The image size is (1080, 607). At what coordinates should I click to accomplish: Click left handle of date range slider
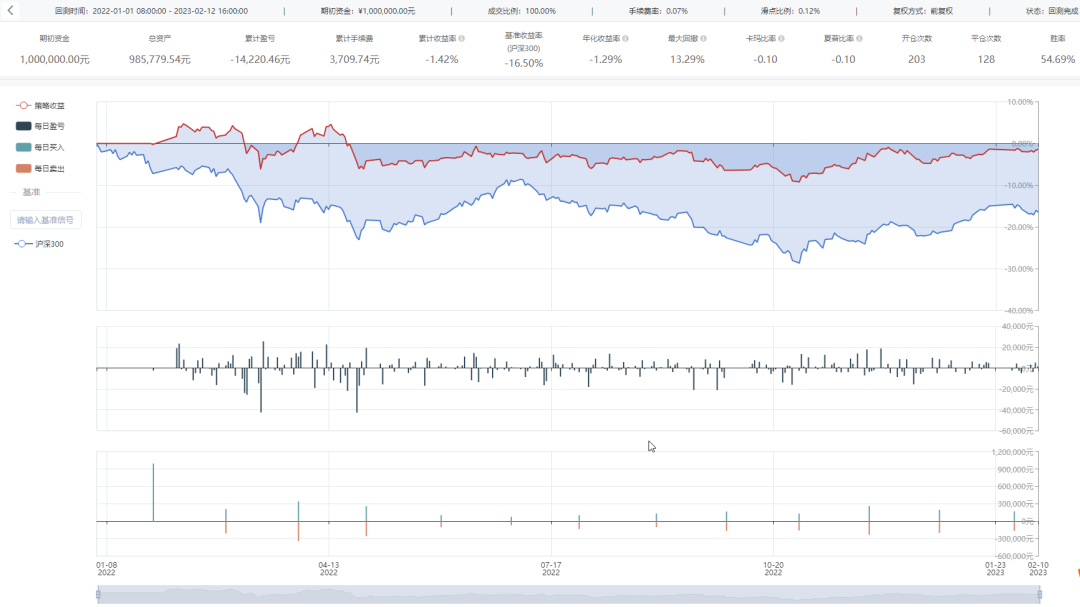click(98, 594)
